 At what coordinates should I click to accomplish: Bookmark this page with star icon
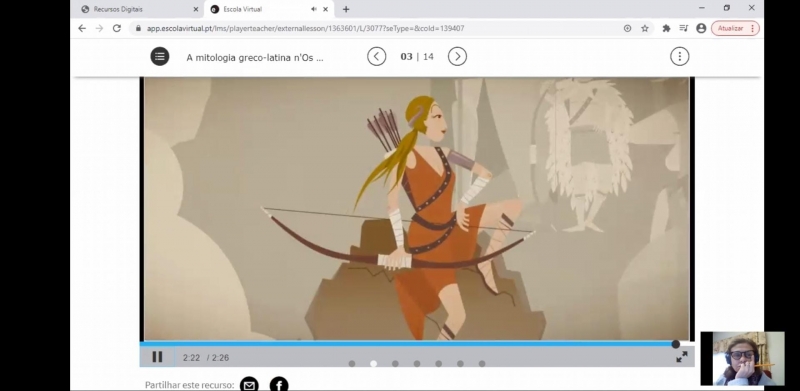click(x=645, y=29)
